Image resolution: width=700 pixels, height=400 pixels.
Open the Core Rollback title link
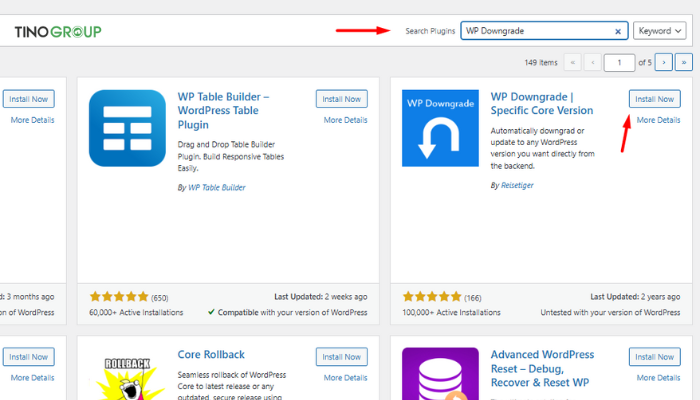click(211, 354)
